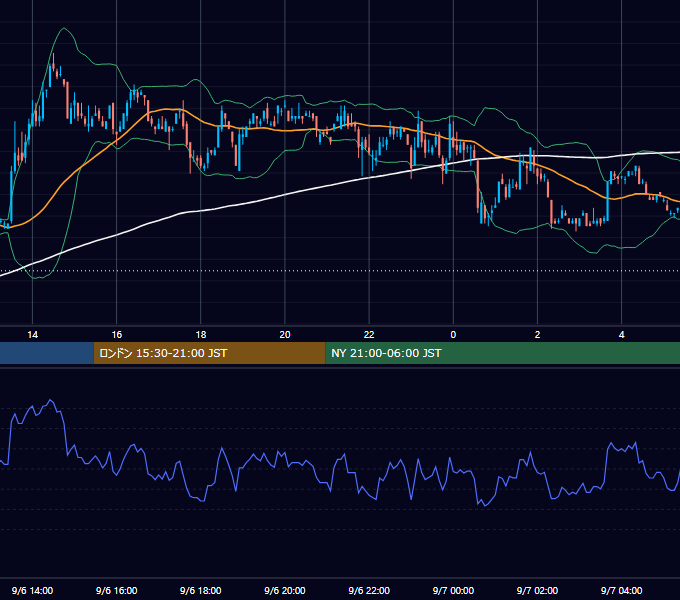680x600 pixels.
Task: Click the blue session bar before London
Action: click(x=47, y=353)
